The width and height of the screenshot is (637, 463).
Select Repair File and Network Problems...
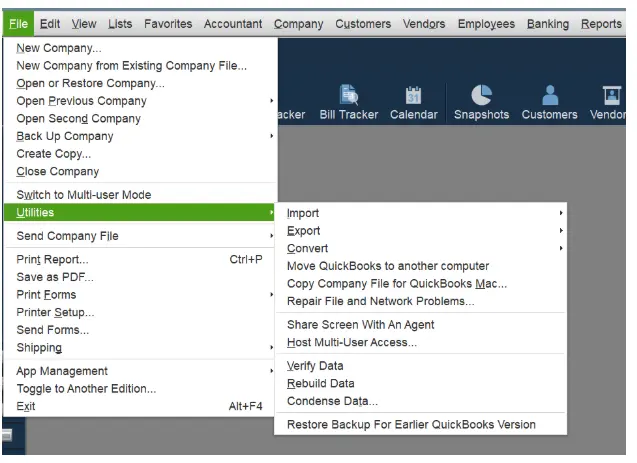point(421,301)
